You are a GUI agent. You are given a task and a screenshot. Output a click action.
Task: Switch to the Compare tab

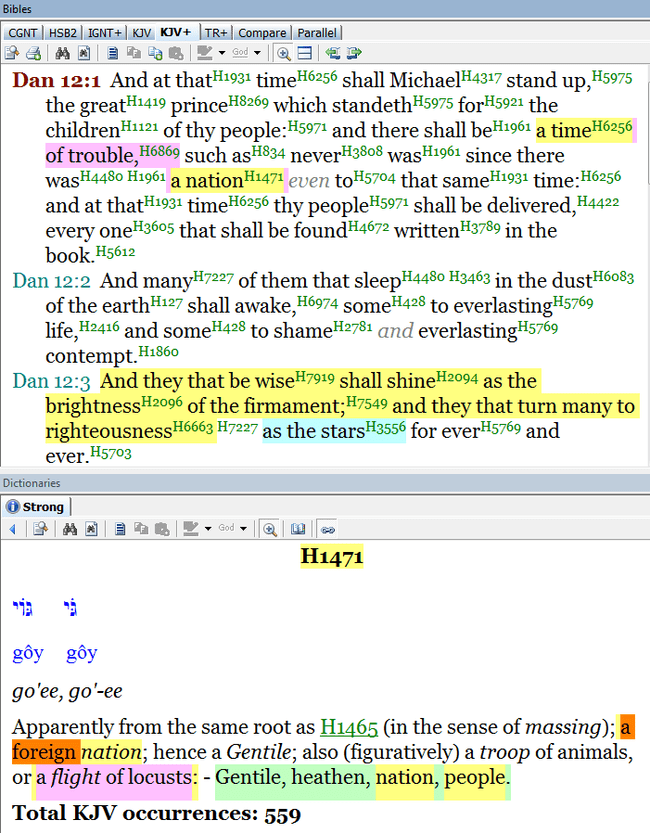pyautogui.click(x=261, y=33)
